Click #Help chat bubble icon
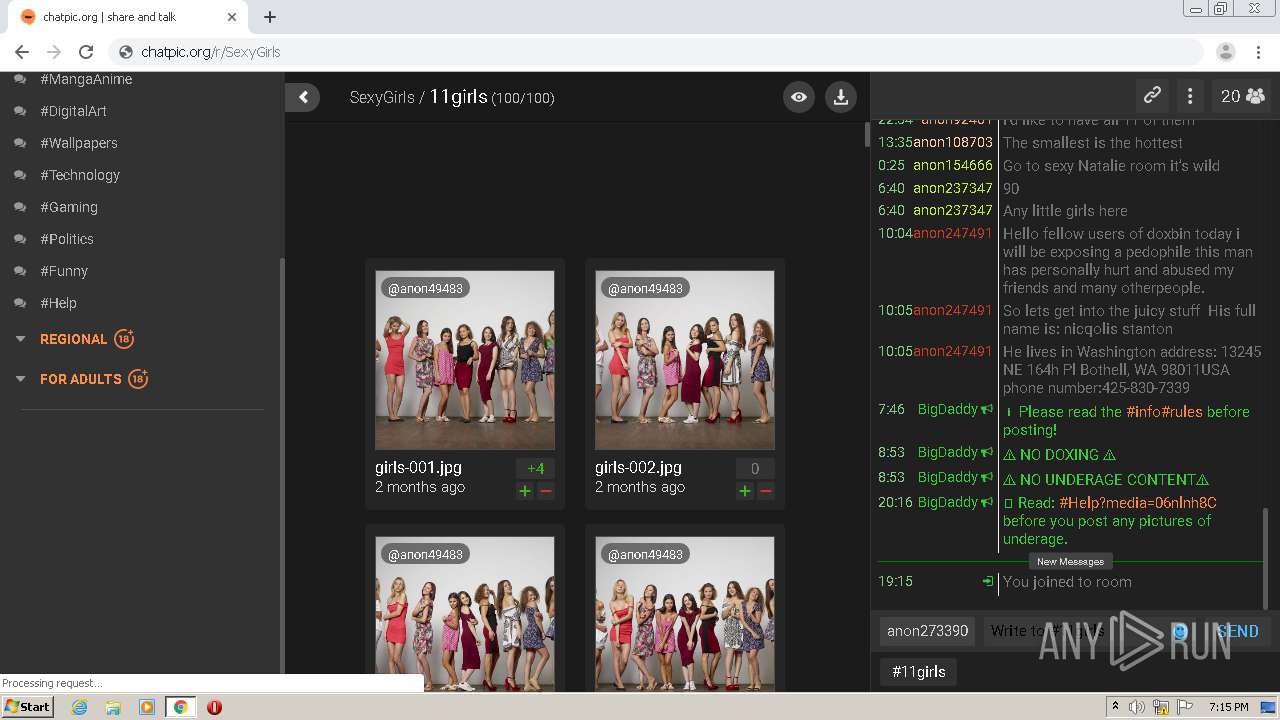 [20, 303]
